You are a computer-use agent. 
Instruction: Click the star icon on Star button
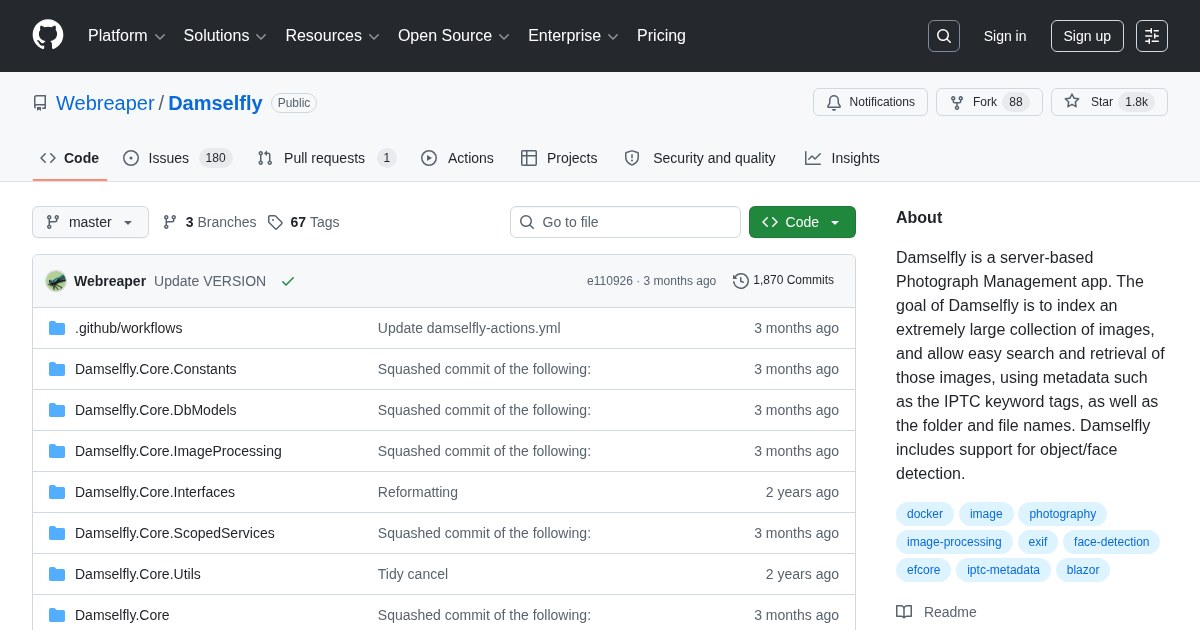coord(1072,102)
